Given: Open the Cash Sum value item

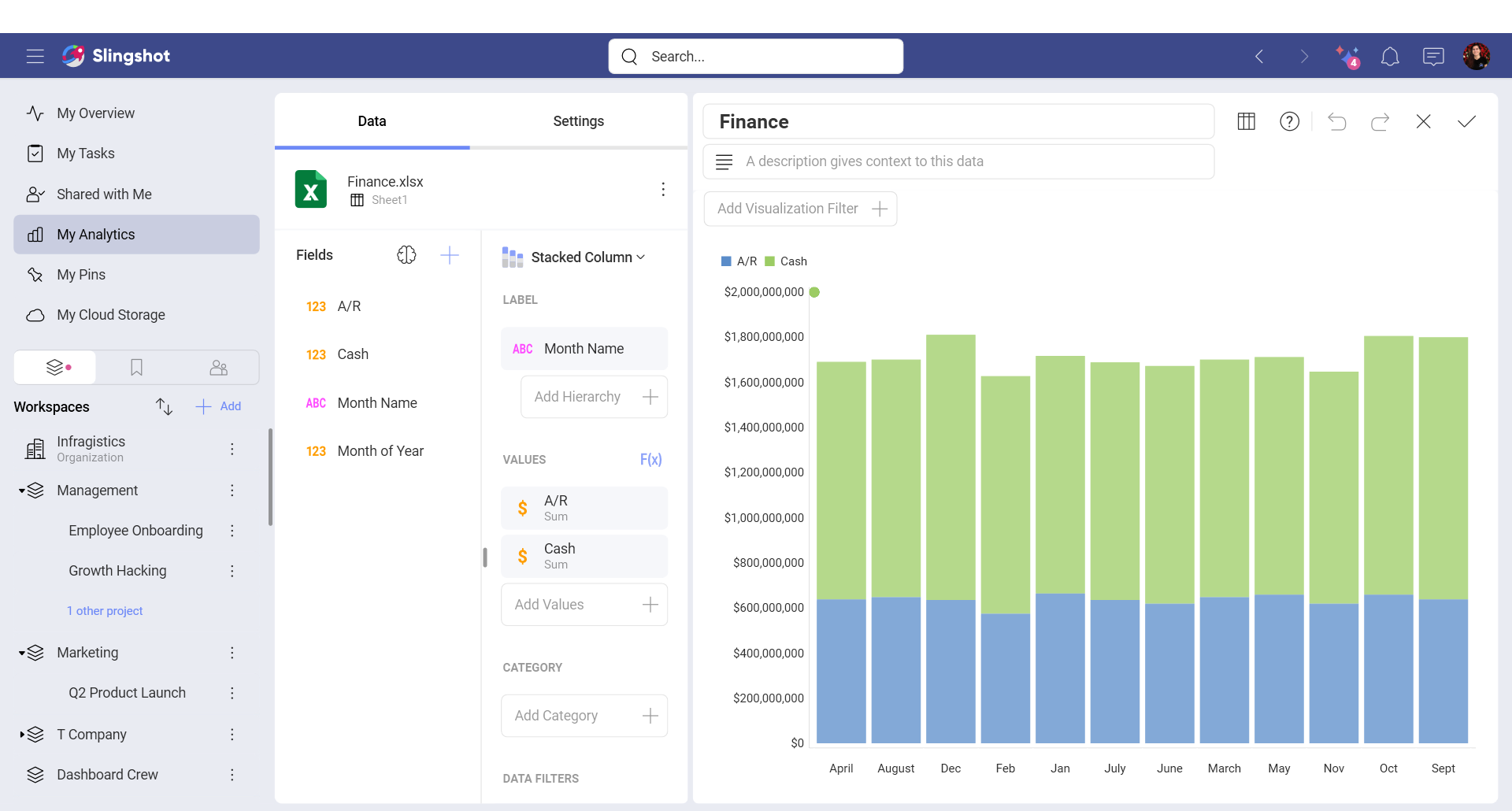Looking at the screenshot, I should pos(584,556).
